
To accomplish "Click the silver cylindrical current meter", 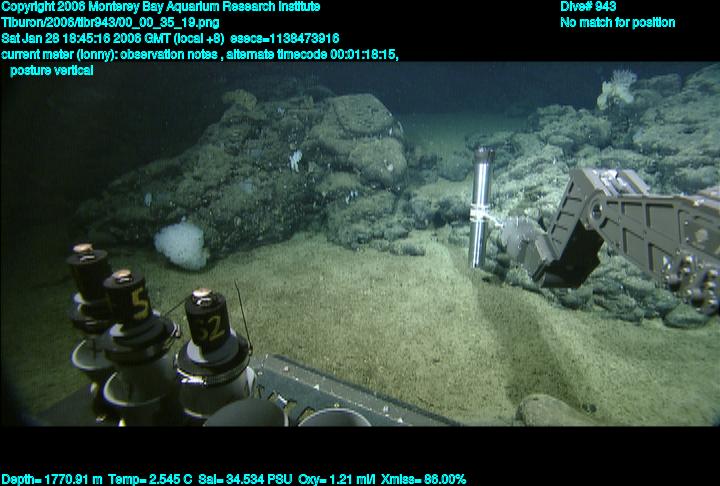I will pos(481,205).
